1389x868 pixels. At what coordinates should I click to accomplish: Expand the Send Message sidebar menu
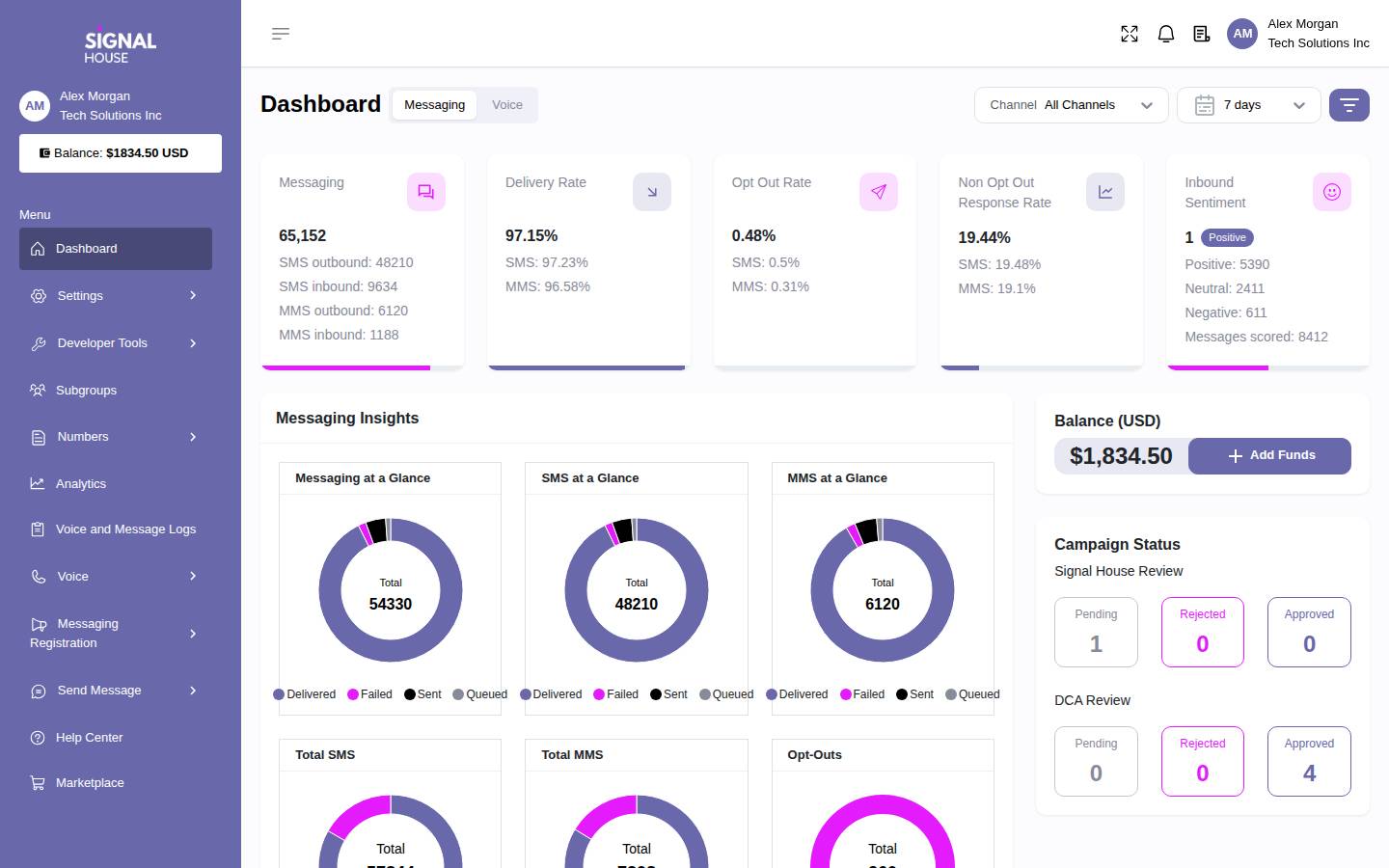(116, 691)
